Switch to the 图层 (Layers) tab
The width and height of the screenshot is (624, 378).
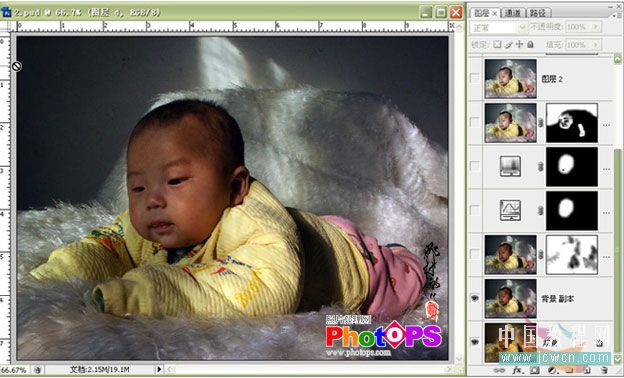tap(482, 13)
